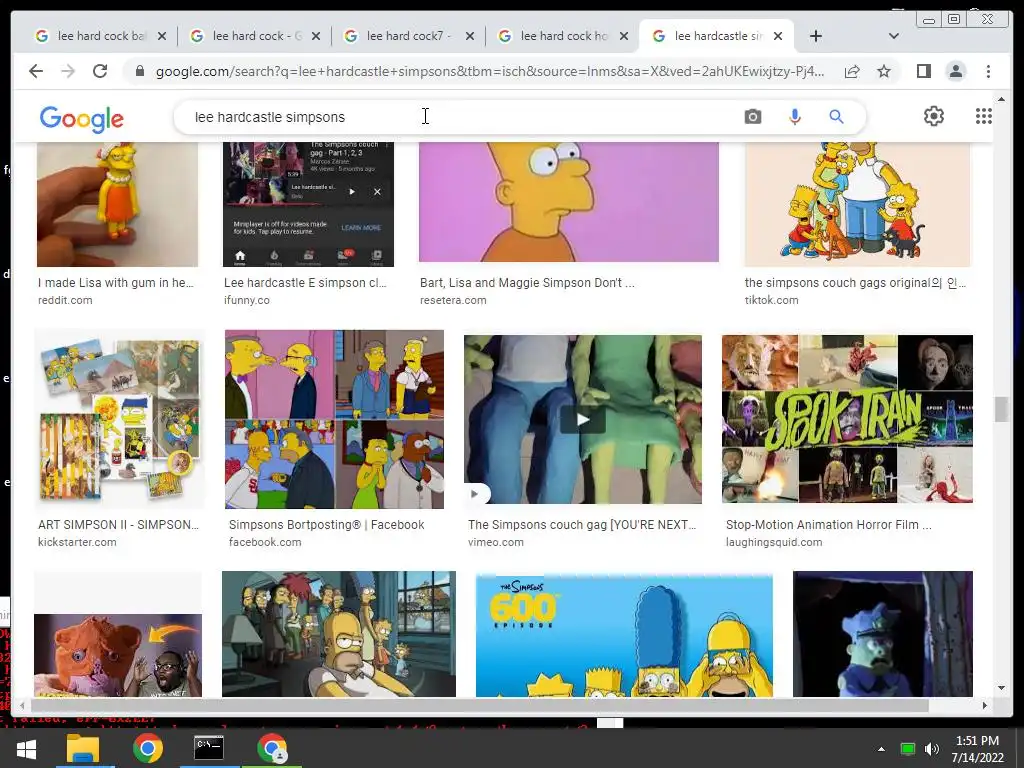Search by image camera icon
Screen dimensions: 1024x768
[752, 117]
